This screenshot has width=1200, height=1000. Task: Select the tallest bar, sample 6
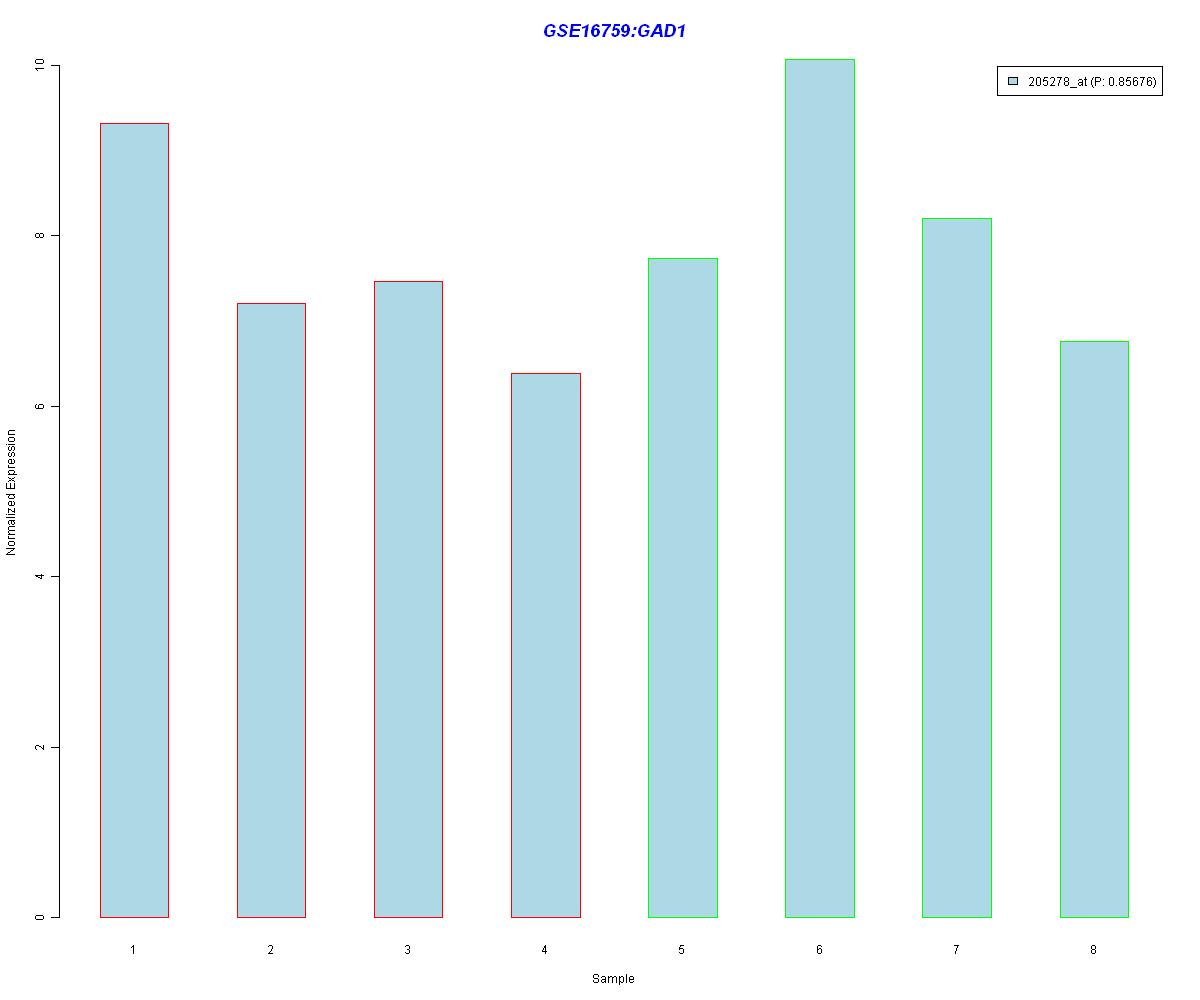[820, 488]
